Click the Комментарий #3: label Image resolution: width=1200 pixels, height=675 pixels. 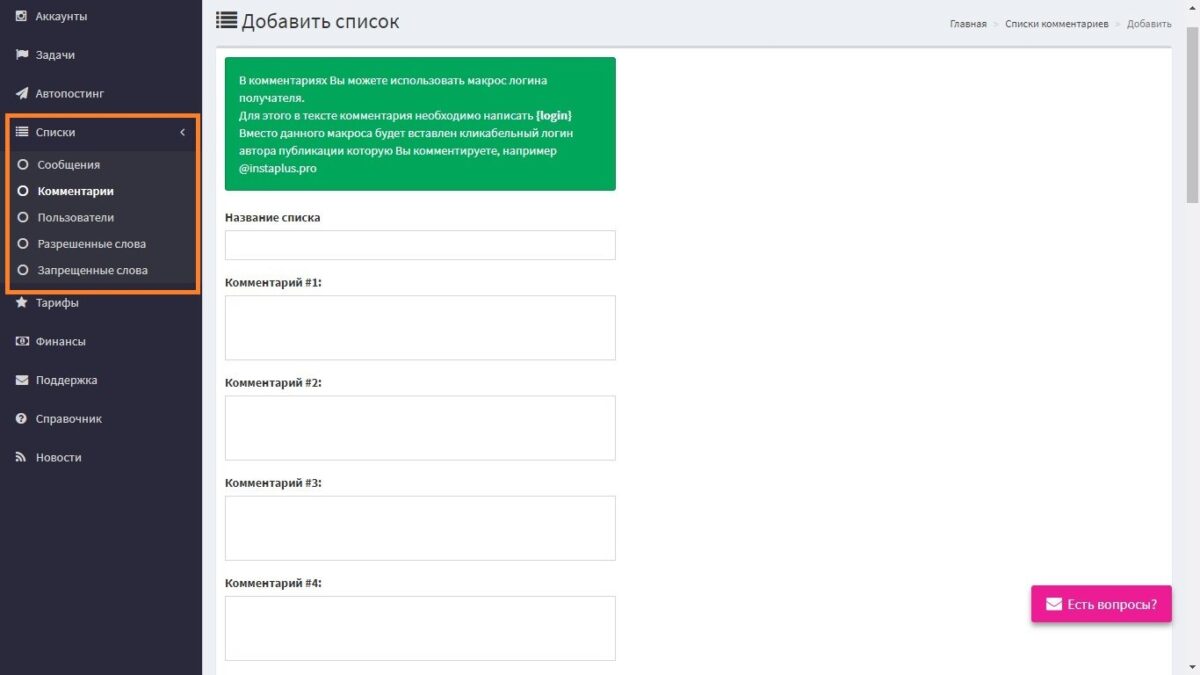pos(273,483)
